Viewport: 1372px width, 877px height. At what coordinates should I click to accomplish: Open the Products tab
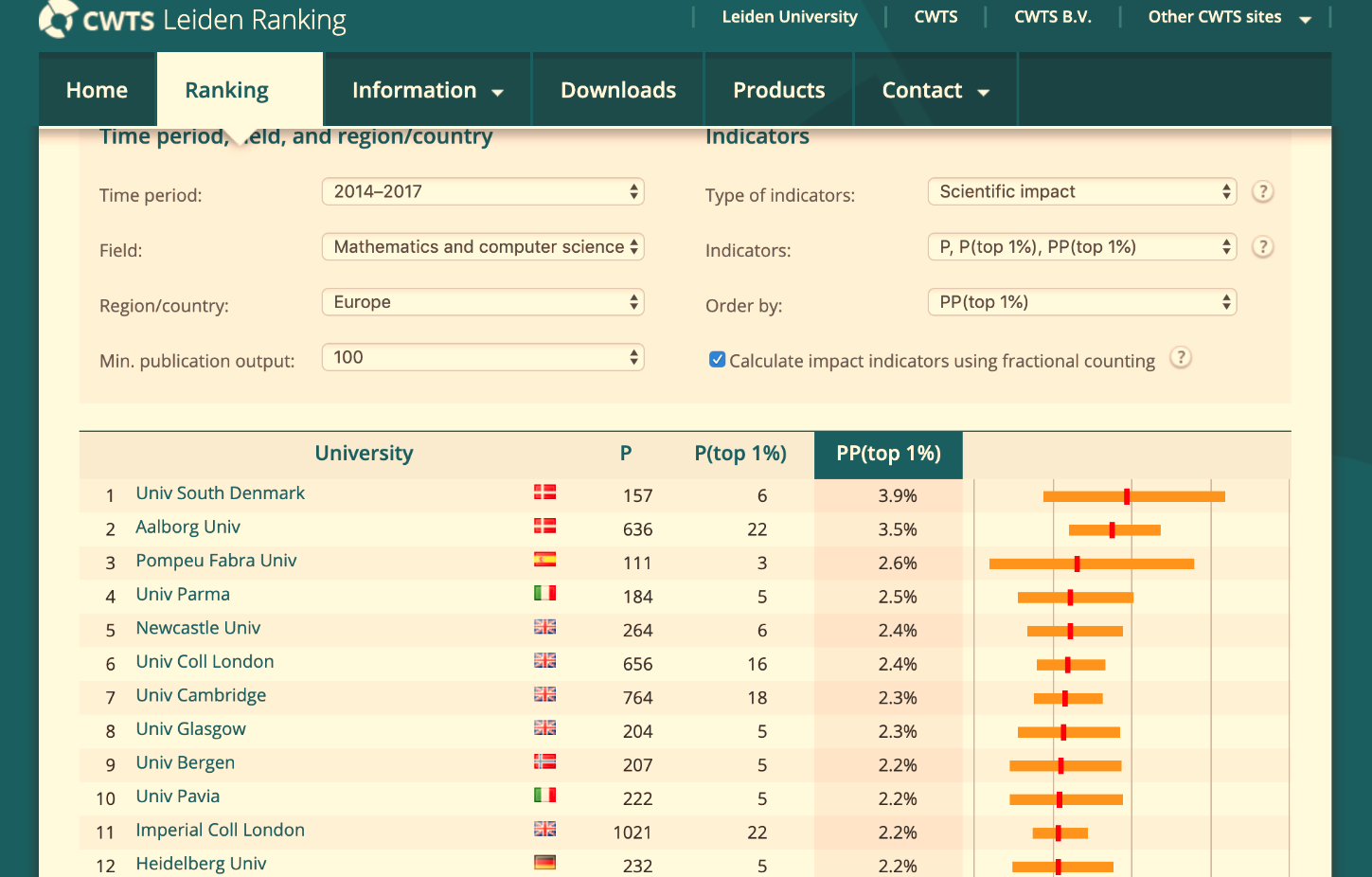pos(779,90)
